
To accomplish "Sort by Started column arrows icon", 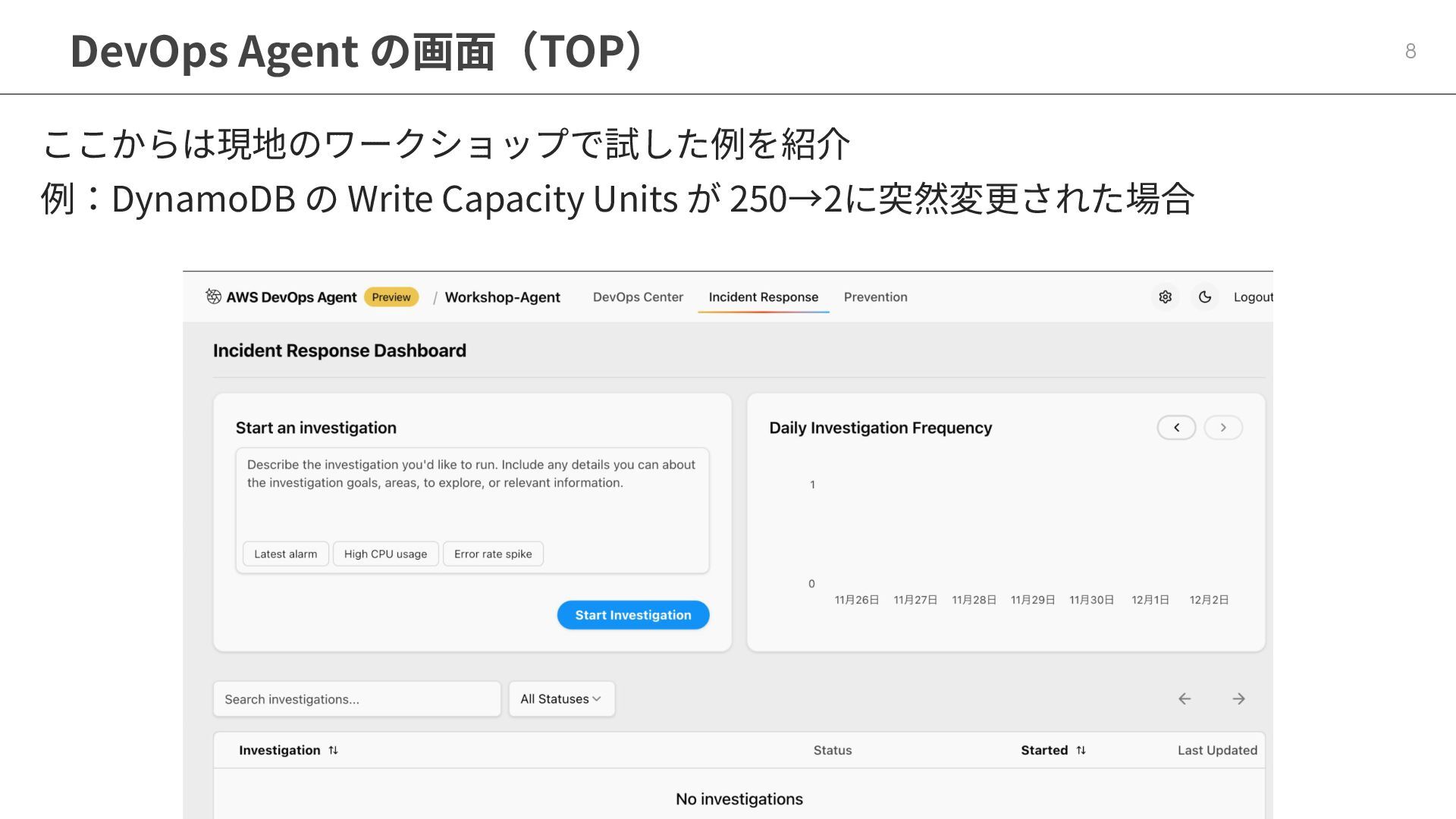I will [x=1081, y=750].
